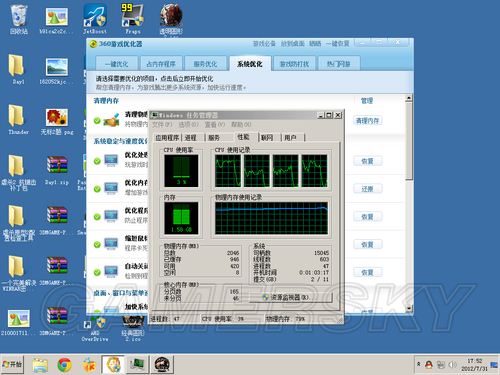Launch Google Chrome from the taskbar
Screen dimensions: 500x375
click(64, 364)
